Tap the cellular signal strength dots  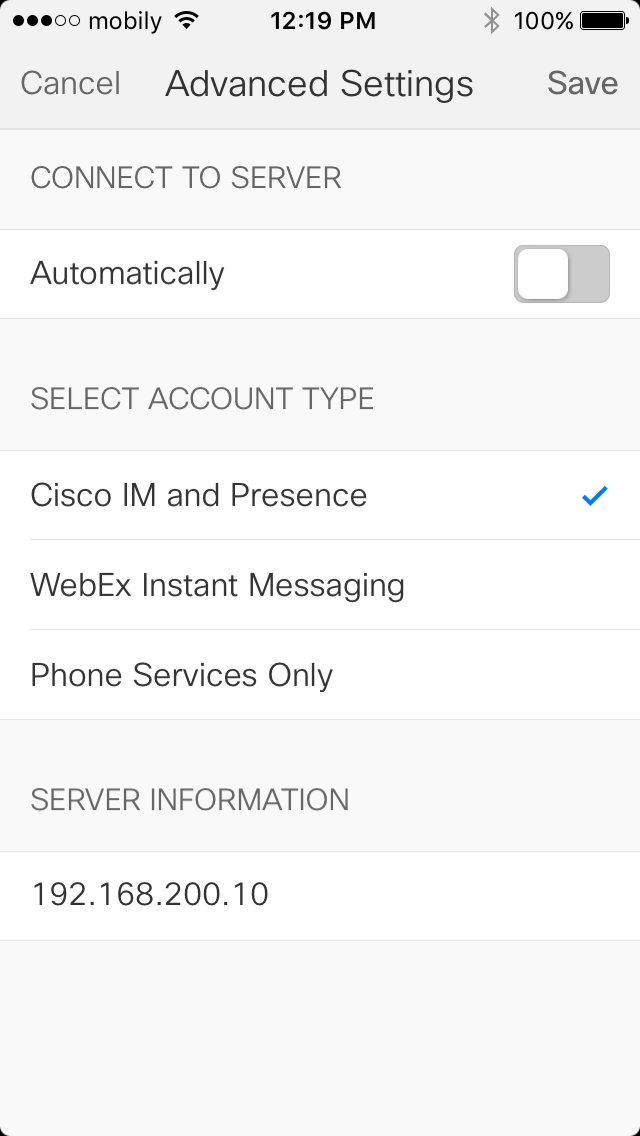coord(45,20)
